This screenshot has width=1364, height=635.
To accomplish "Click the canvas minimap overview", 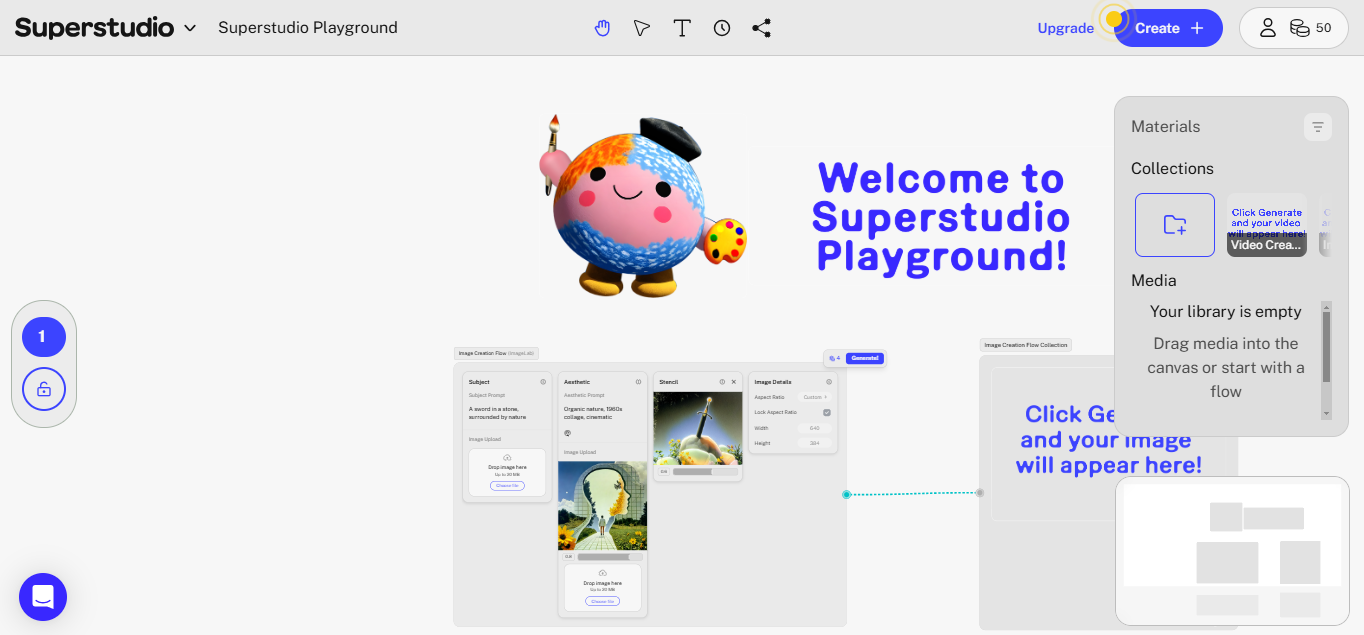I will pos(1232,551).
